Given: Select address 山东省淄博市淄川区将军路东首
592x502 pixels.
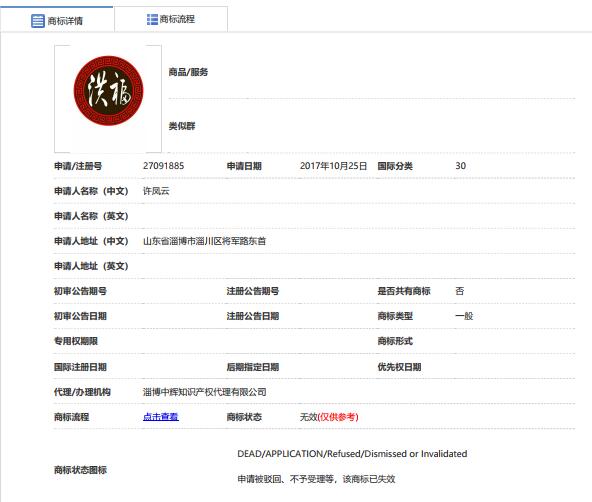Looking at the screenshot, I should tap(204, 241).
